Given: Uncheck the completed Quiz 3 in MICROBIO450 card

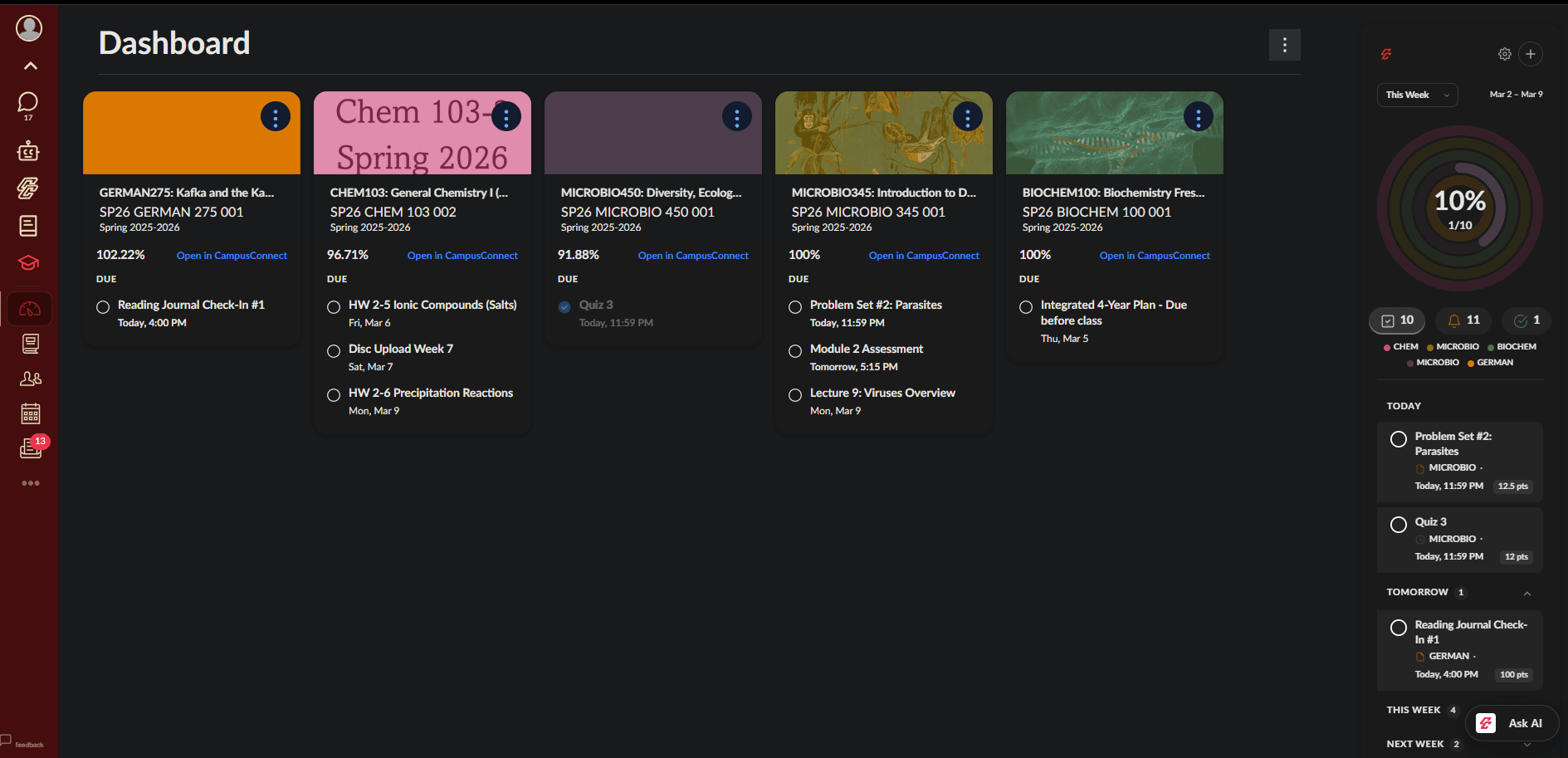Looking at the screenshot, I should [564, 307].
